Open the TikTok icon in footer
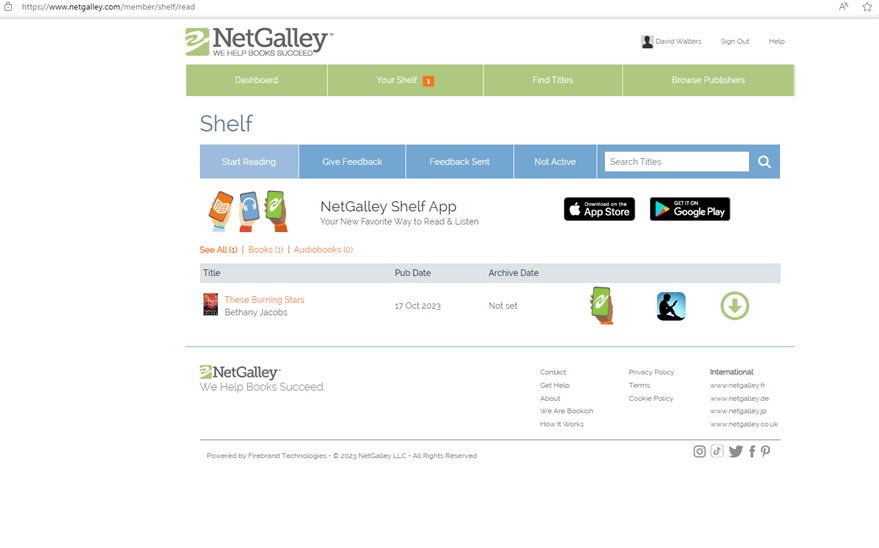This screenshot has height=548, width=879. [x=717, y=451]
